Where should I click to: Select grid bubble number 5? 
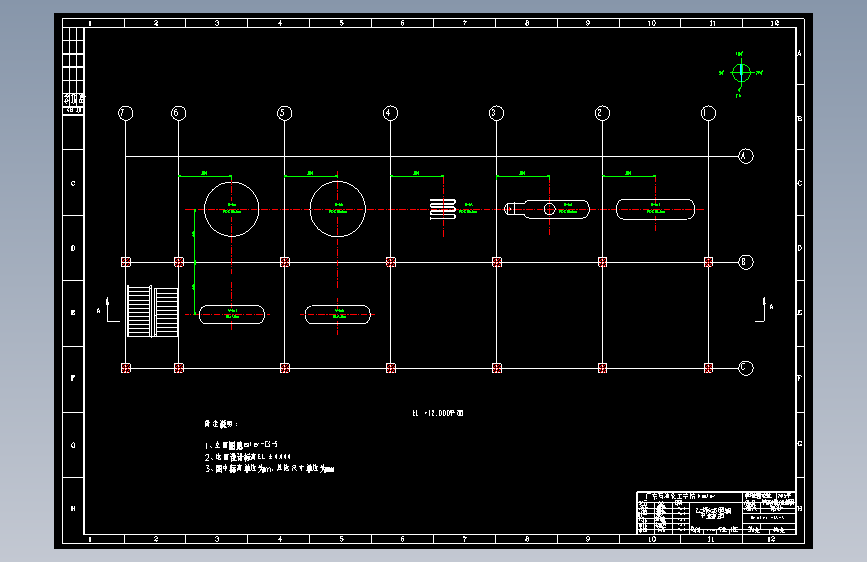point(284,113)
